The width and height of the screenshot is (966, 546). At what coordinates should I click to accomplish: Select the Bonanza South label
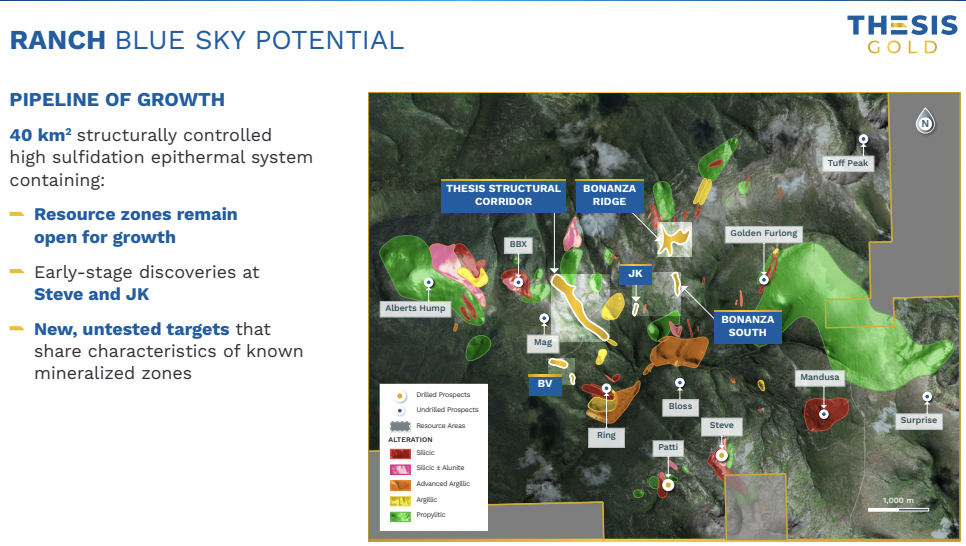point(747,326)
